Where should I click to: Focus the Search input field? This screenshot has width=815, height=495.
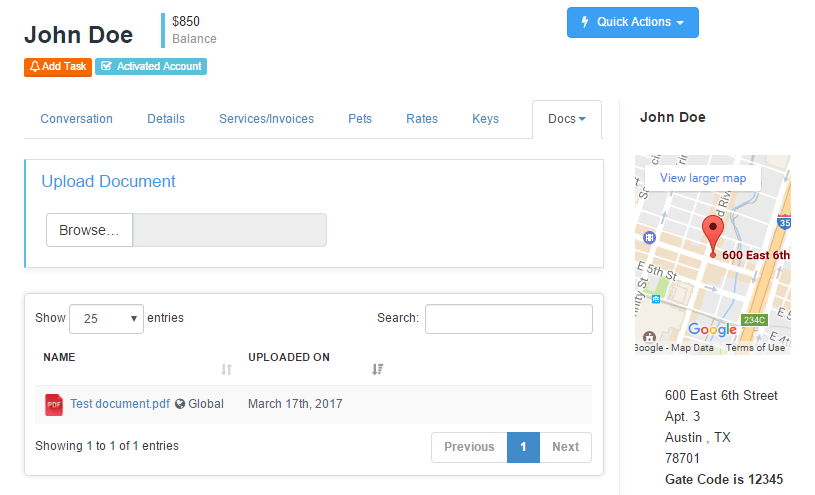point(509,319)
